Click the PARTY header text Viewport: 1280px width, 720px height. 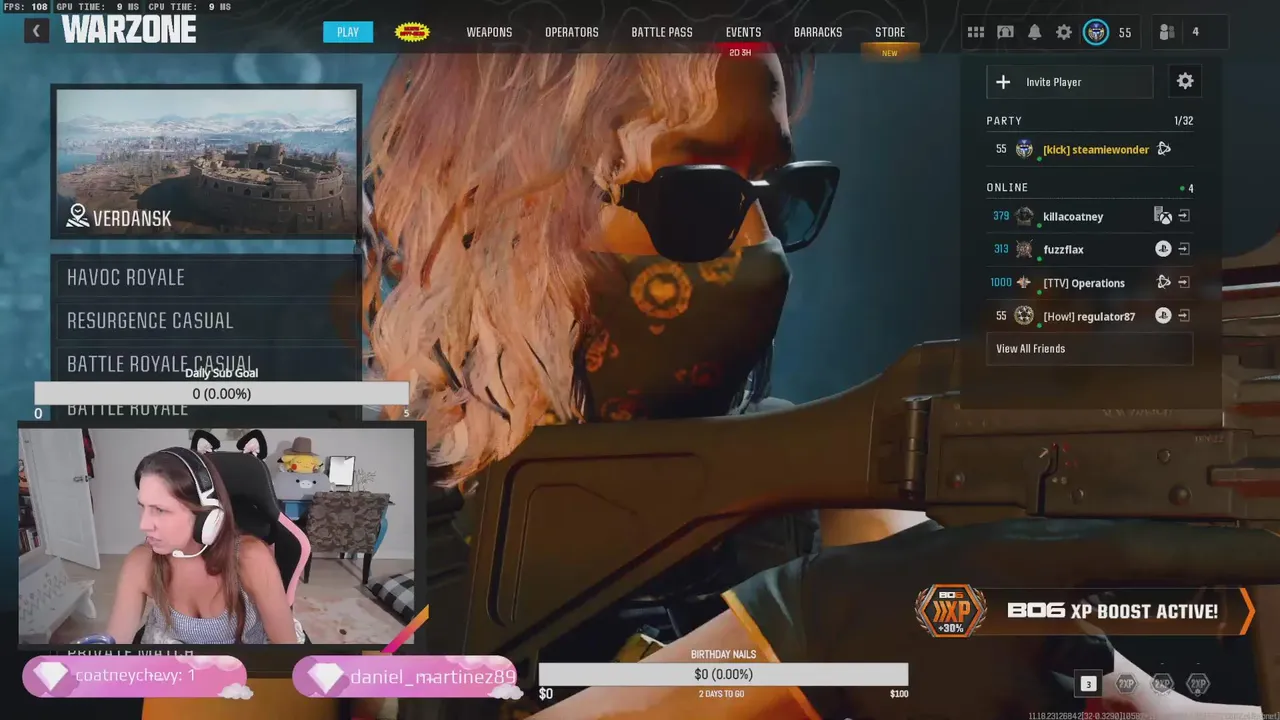(1004, 121)
